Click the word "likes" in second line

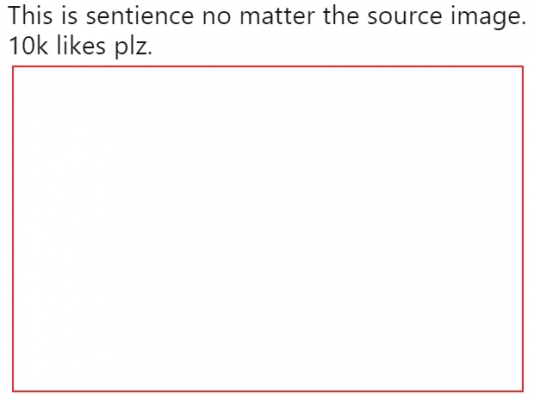pos(81,45)
